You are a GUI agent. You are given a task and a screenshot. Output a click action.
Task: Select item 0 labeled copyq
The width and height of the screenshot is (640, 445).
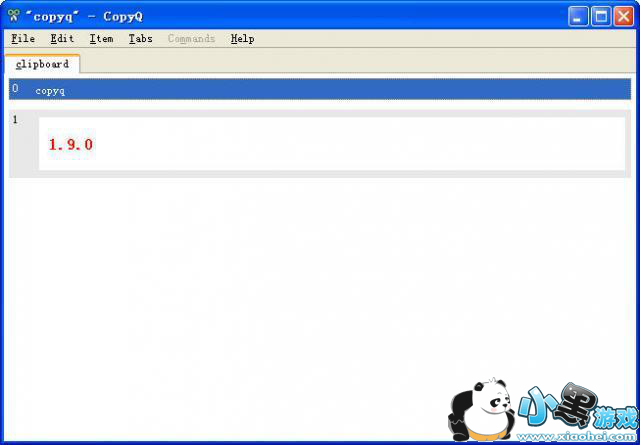(320, 89)
